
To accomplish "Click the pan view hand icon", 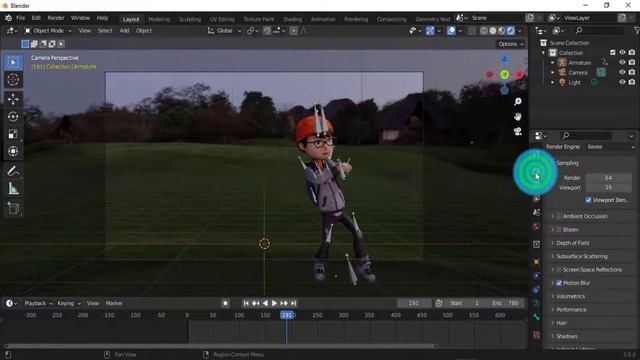I will click(518, 117).
